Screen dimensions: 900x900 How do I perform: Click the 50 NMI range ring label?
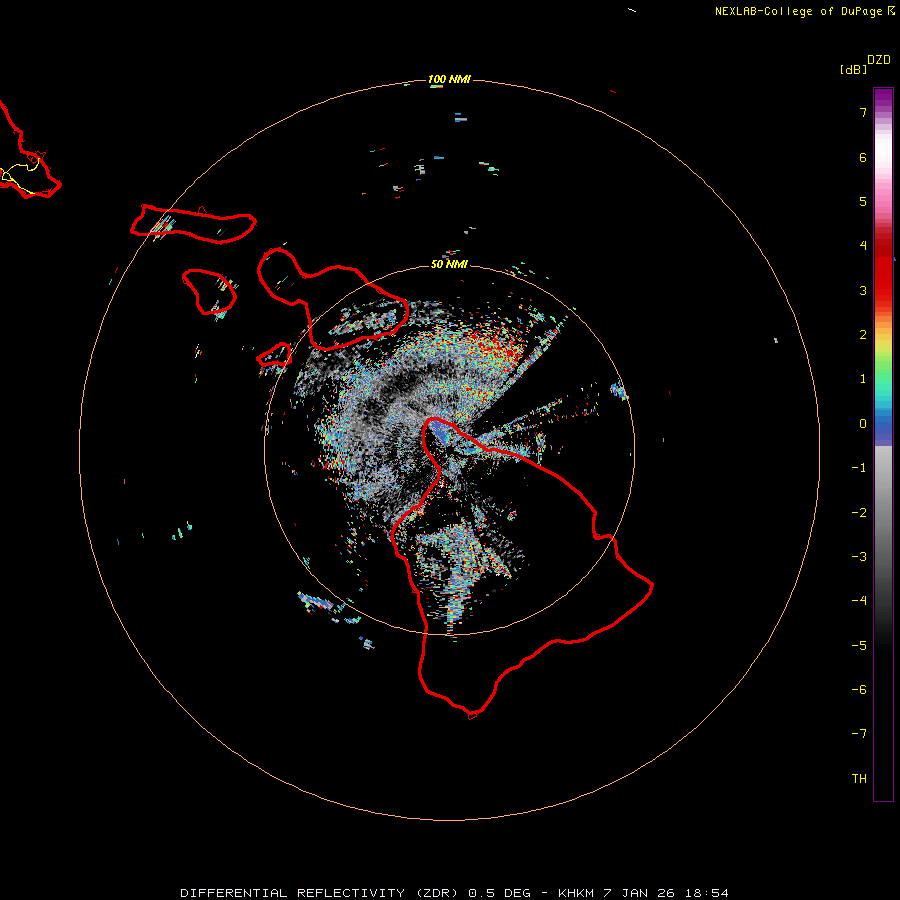tap(449, 264)
